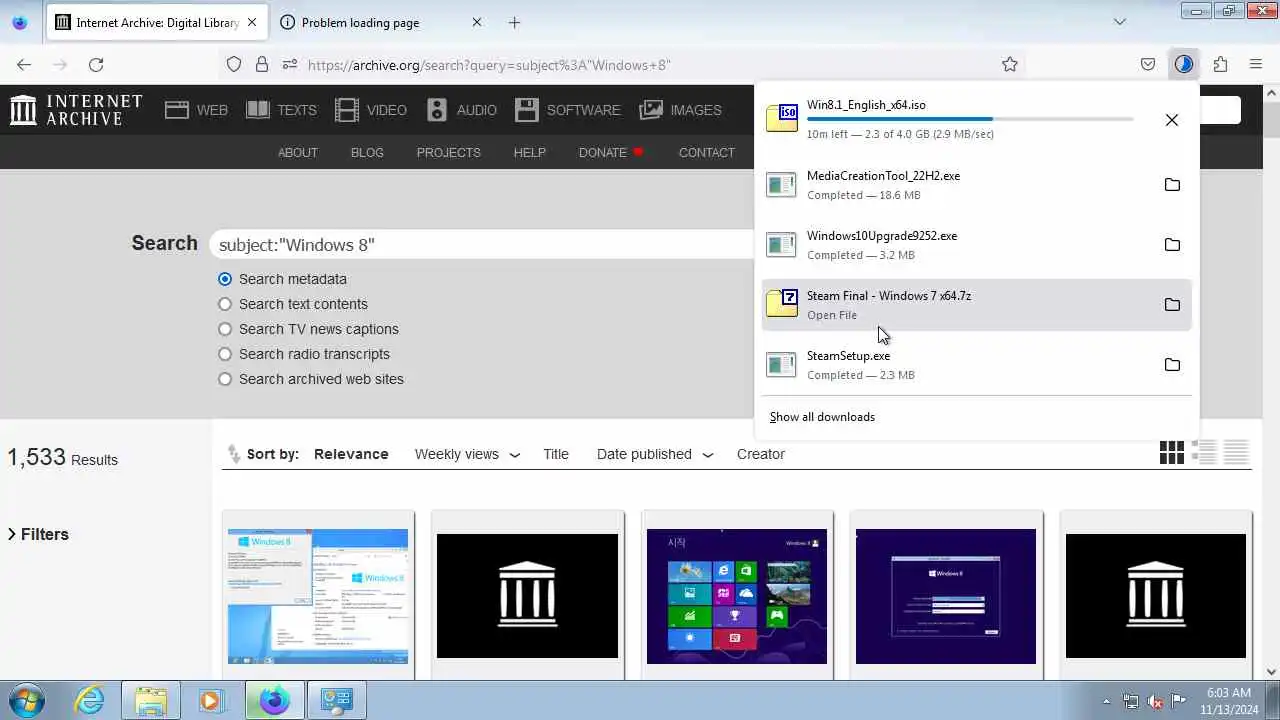Viewport: 1280px width, 720px height.
Task: Select Search radio transcripts option
Action: tap(225, 354)
